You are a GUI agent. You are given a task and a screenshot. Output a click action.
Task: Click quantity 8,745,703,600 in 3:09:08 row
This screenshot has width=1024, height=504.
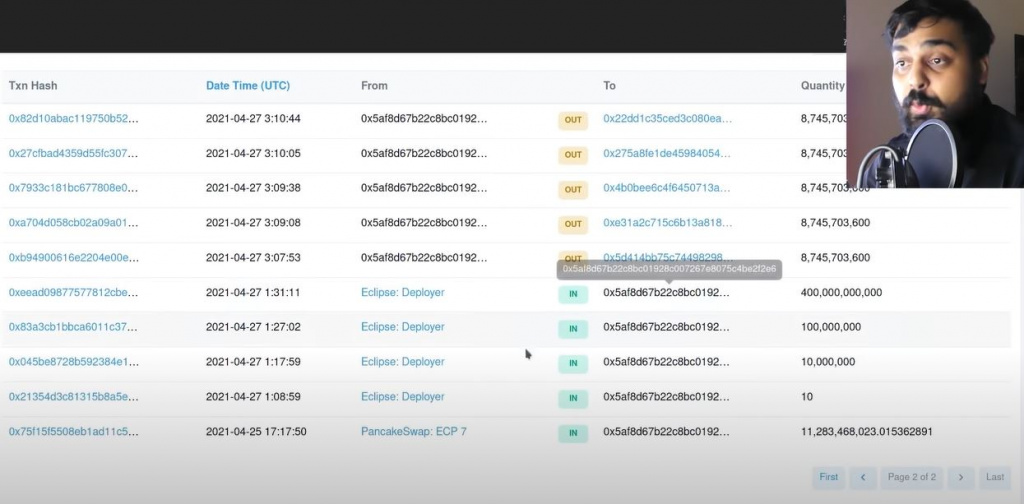pos(835,223)
